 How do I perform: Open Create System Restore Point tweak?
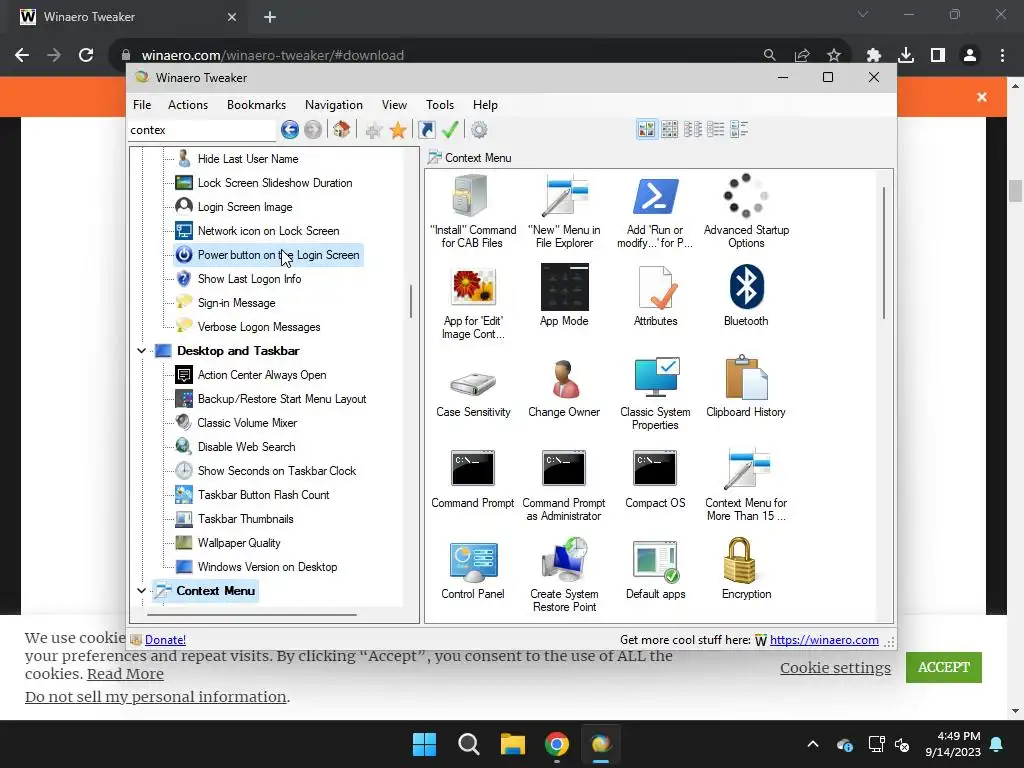coord(564,575)
